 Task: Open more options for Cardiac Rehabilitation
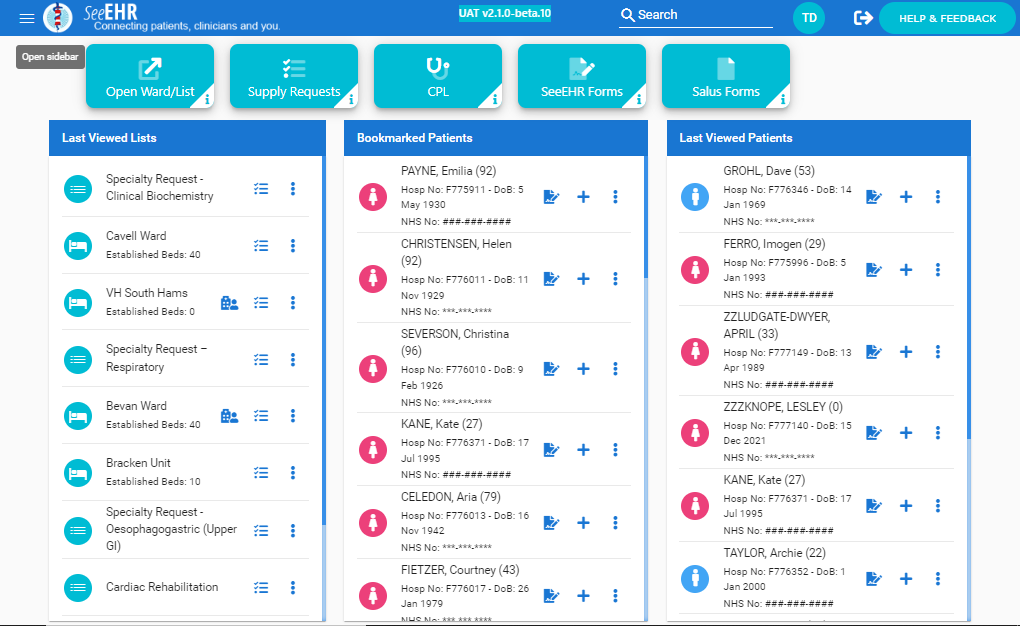293,588
